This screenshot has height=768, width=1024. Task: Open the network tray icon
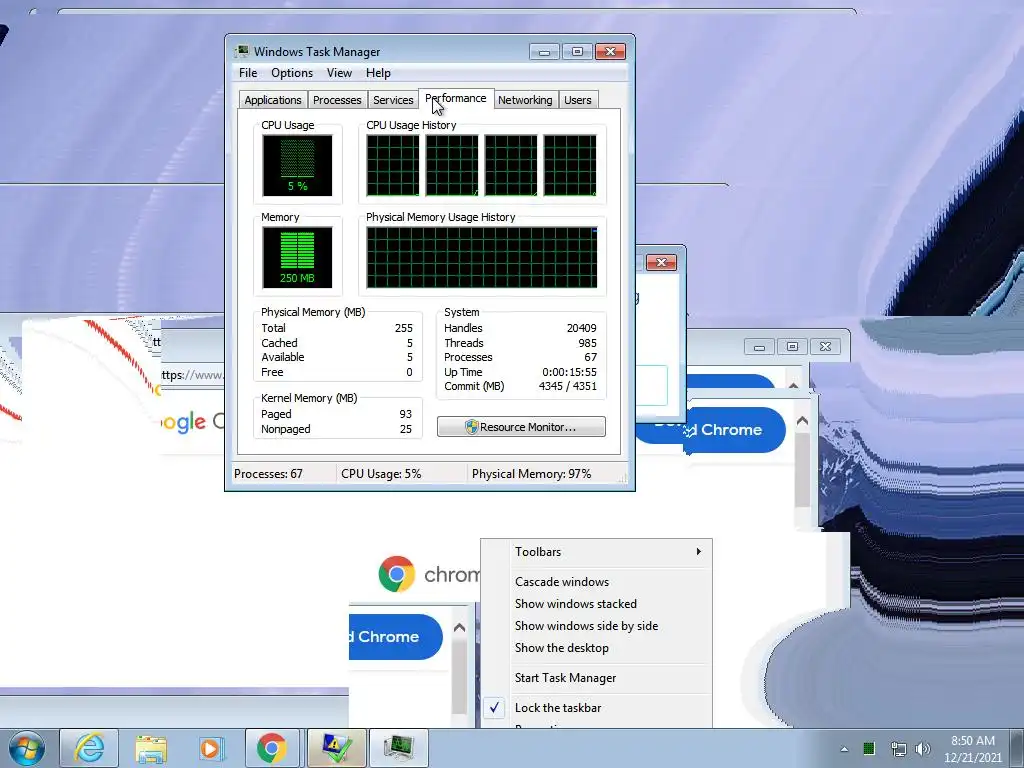point(898,749)
